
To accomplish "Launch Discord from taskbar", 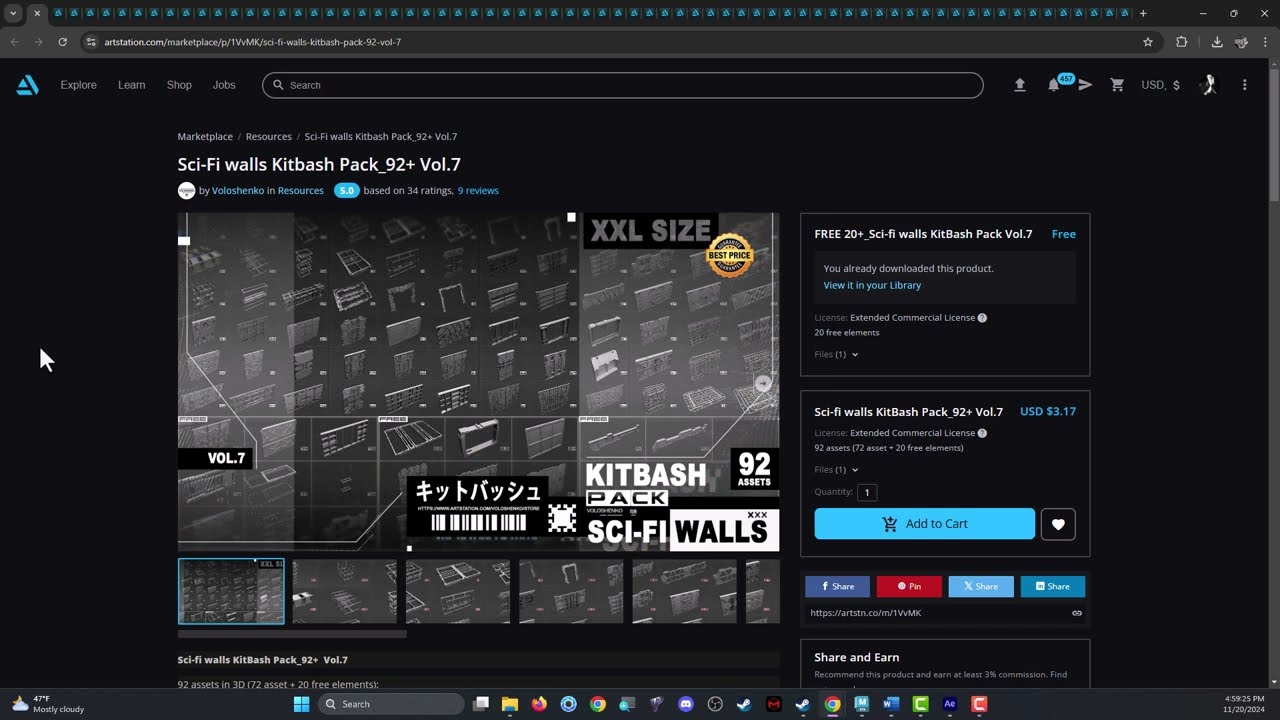I will [x=685, y=704].
